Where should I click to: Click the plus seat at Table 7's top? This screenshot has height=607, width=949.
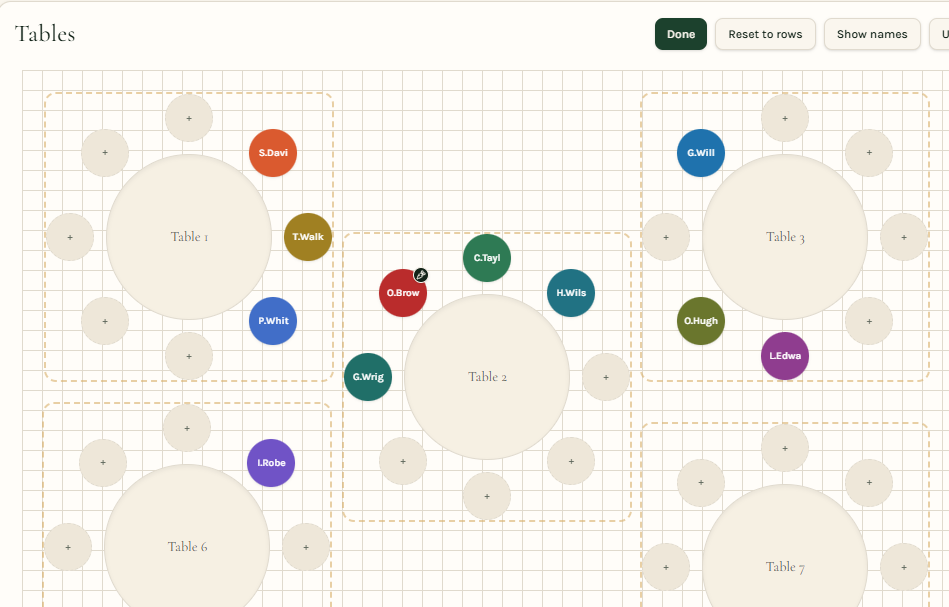coord(785,448)
